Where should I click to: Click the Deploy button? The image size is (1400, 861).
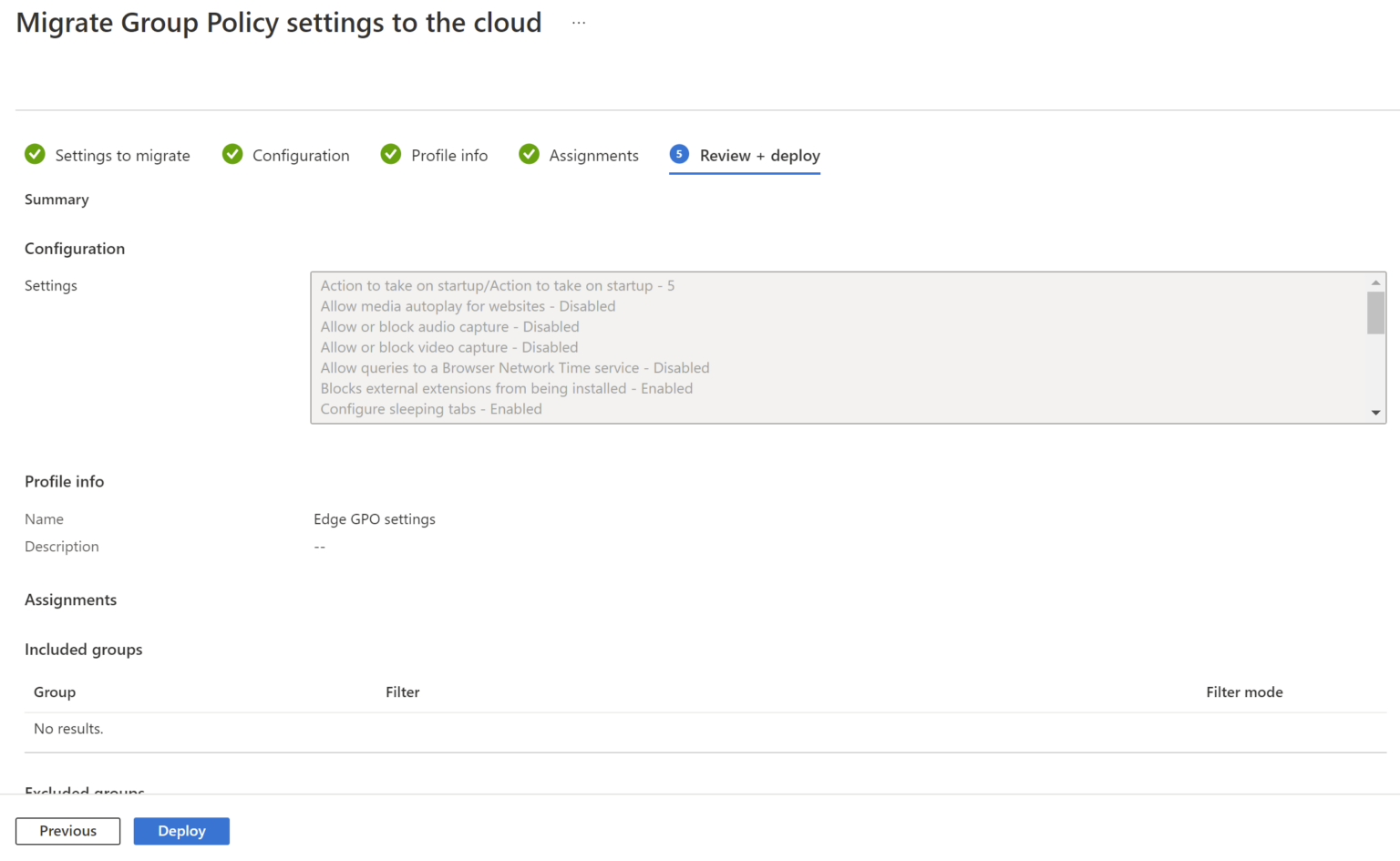point(180,831)
